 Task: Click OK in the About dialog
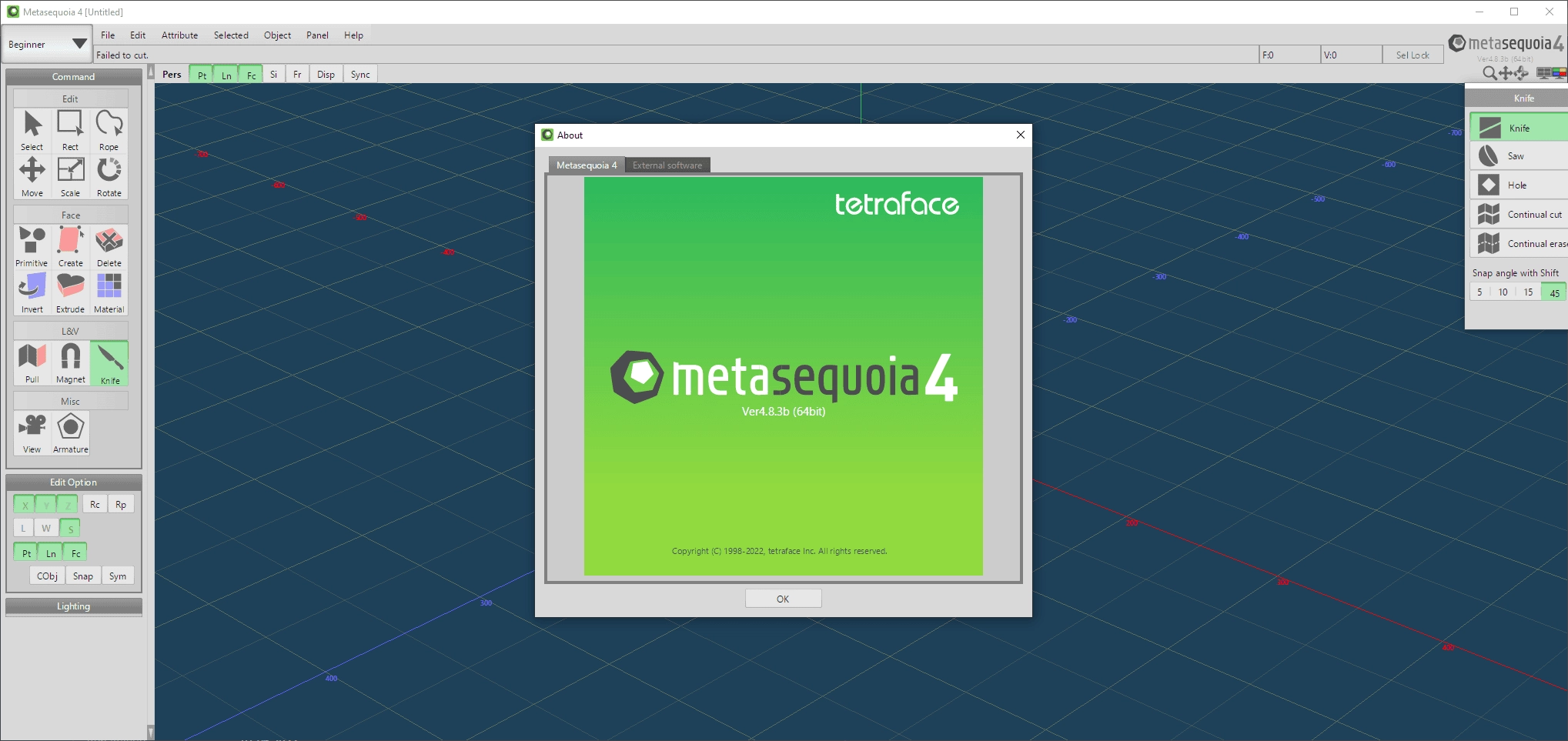[x=783, y=599]
